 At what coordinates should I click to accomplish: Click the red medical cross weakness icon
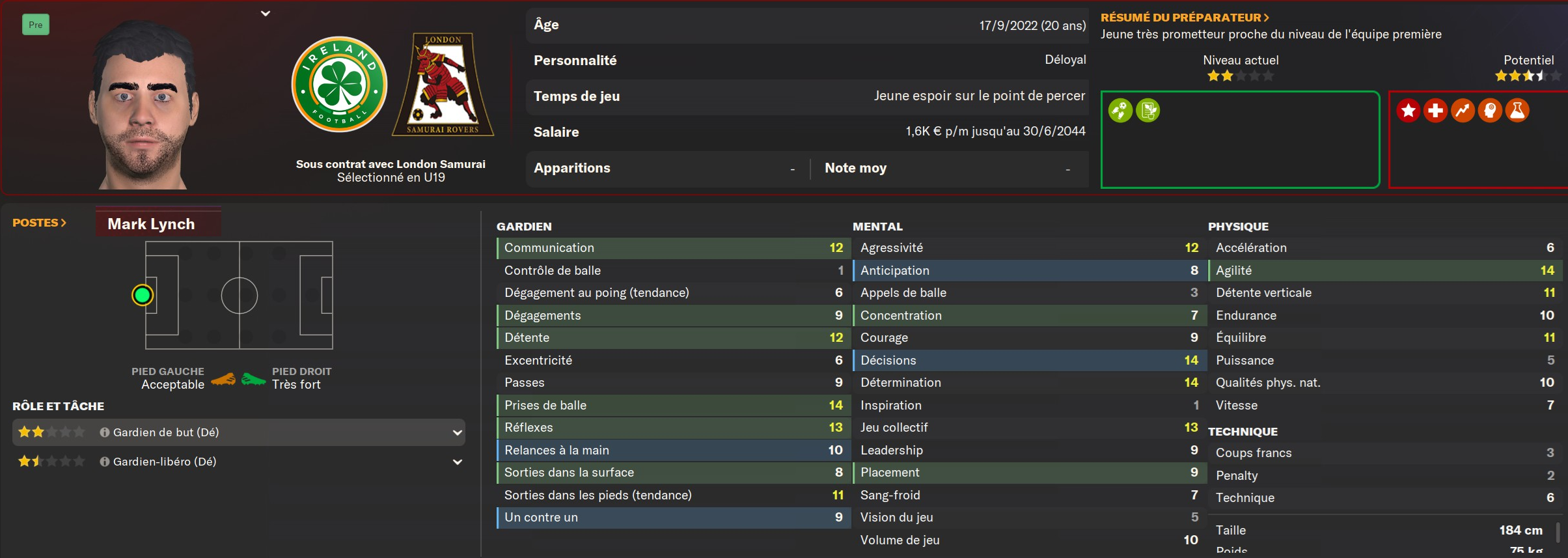pyautogui.click(x=1435, y=111)
